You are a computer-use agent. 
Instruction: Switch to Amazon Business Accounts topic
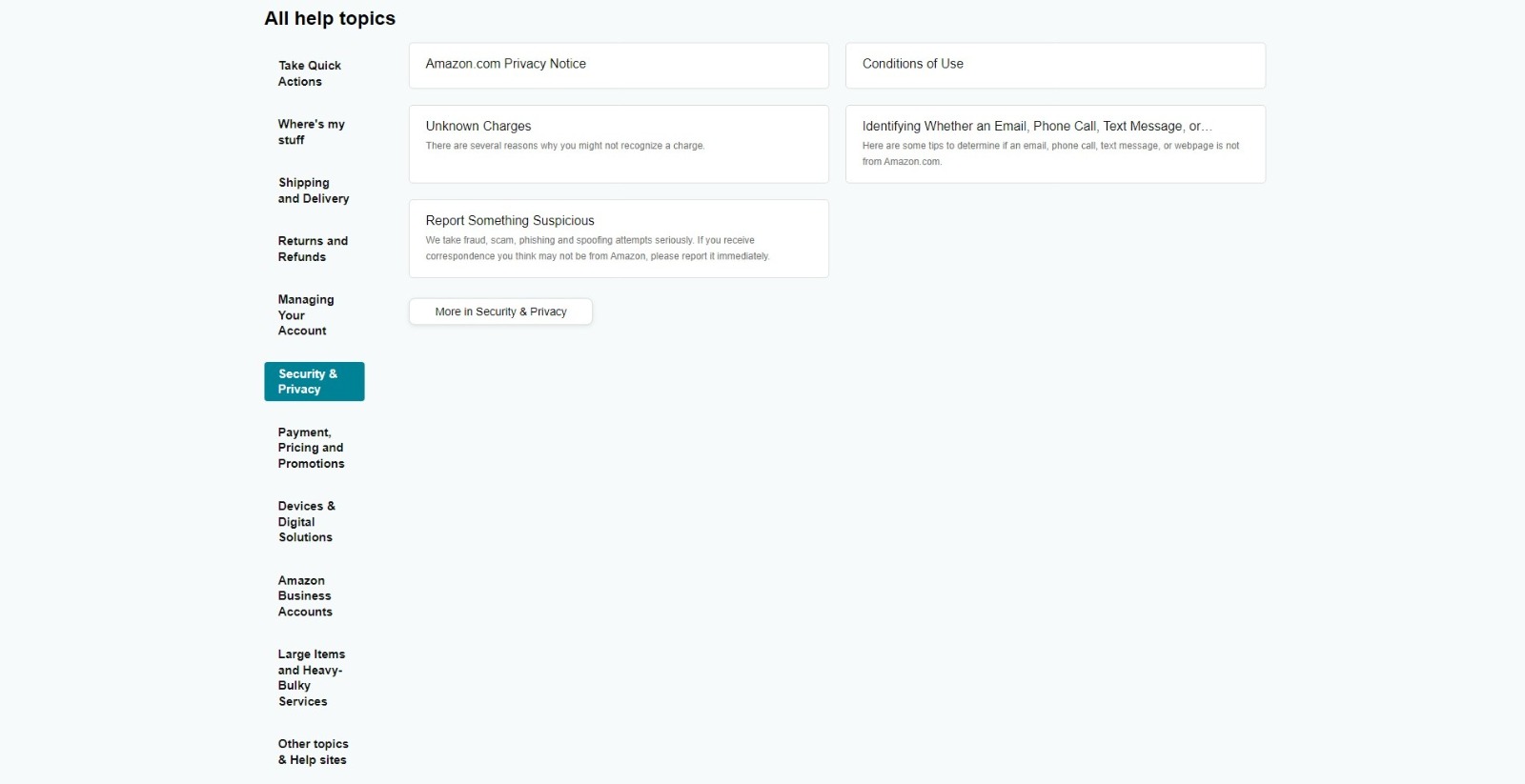305,595
